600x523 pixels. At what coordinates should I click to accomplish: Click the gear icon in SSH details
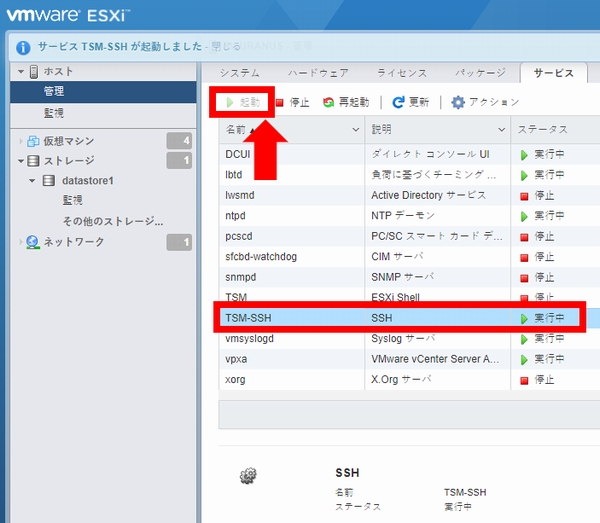[x=248, y=476]
